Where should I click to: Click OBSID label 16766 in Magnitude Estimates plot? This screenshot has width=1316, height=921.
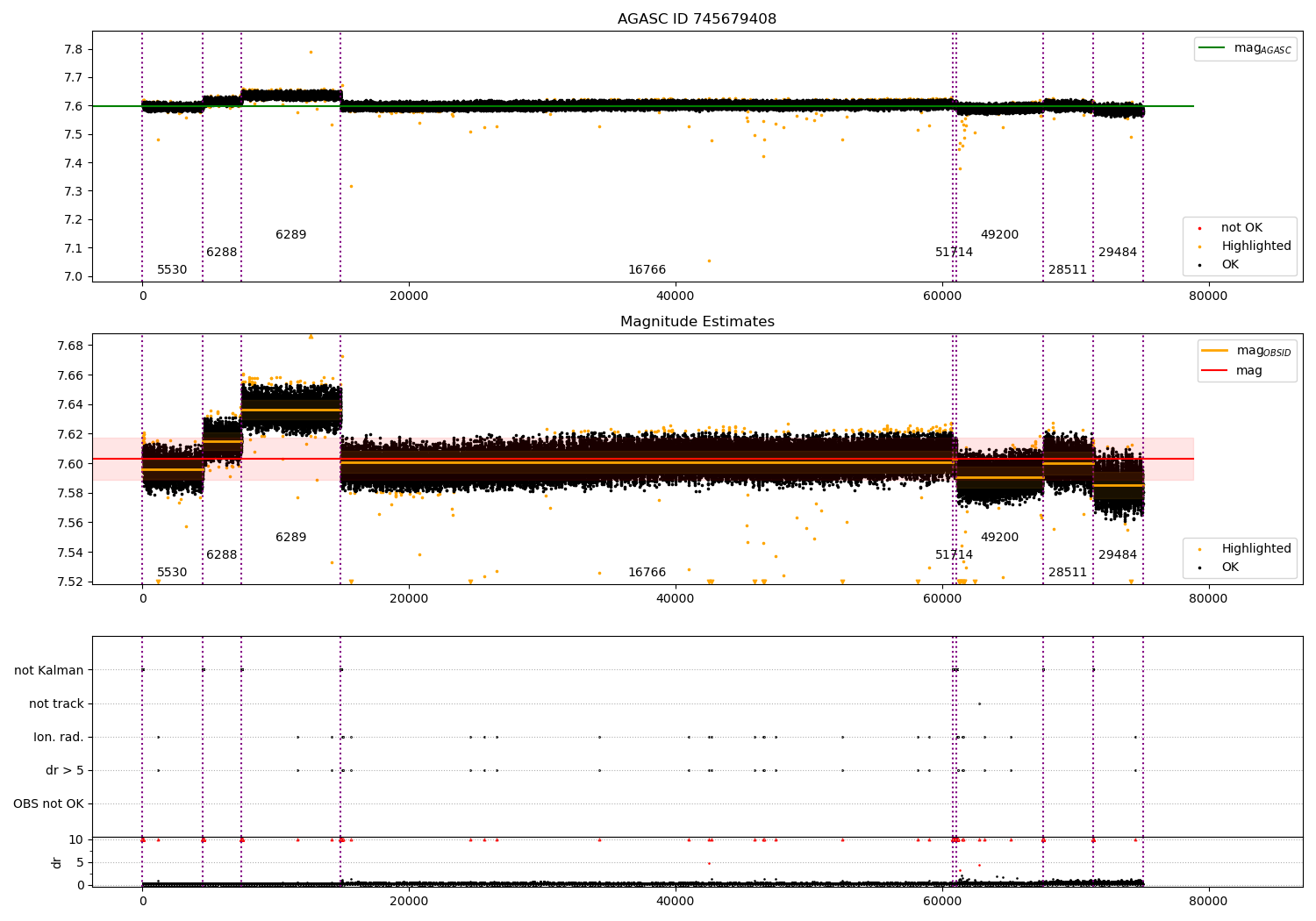[647, 573]
